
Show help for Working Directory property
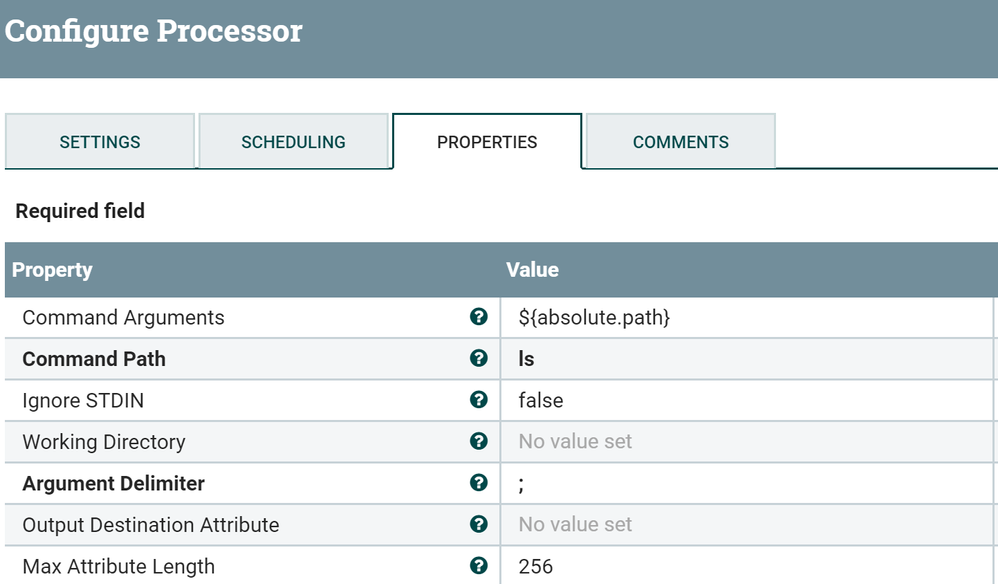(x=478, y=441)
